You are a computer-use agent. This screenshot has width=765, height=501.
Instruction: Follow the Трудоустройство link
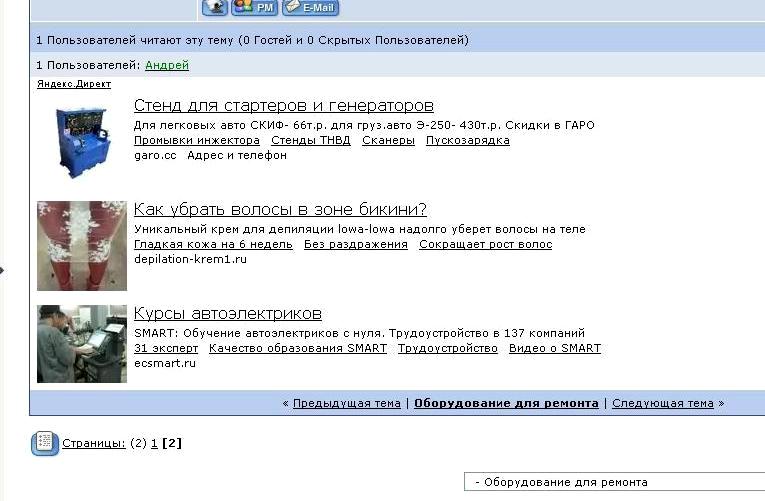447,348
